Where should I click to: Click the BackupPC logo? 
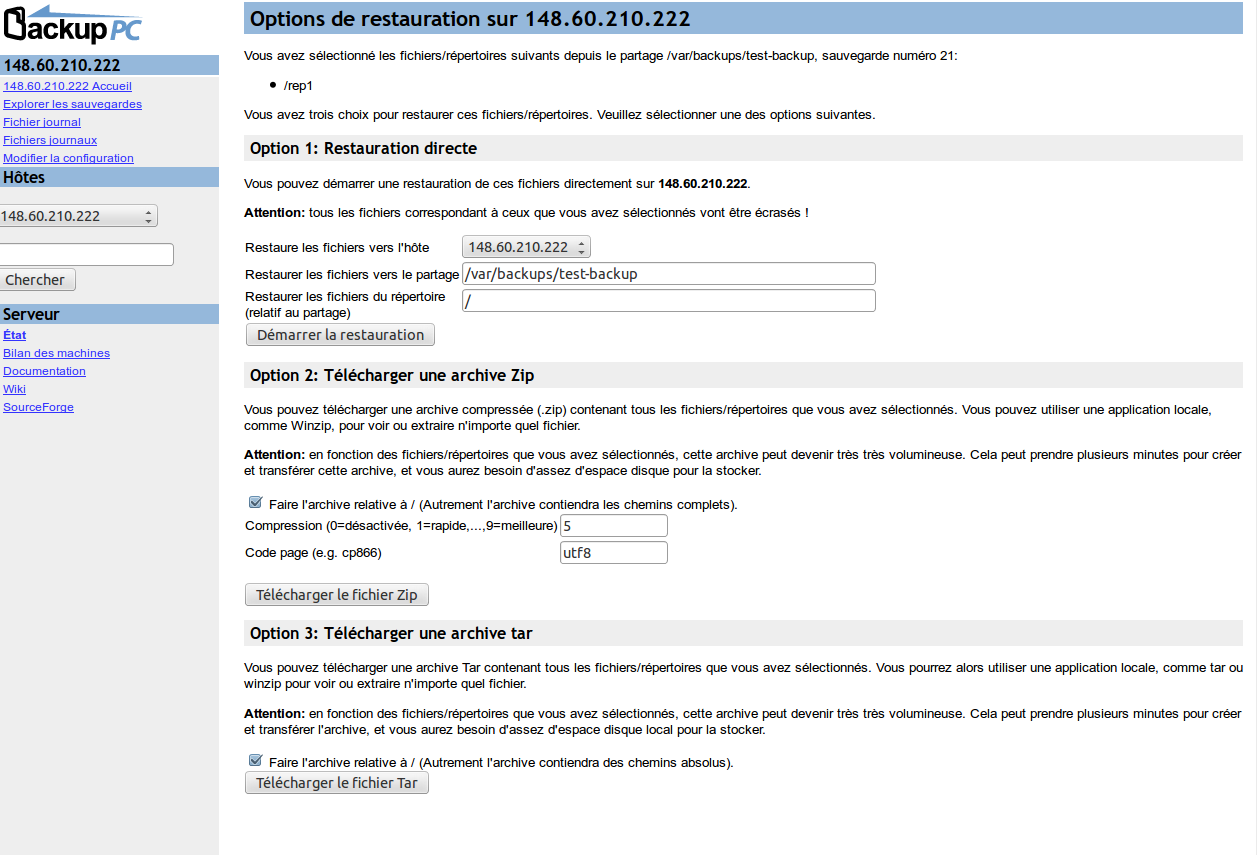[72, 24]
